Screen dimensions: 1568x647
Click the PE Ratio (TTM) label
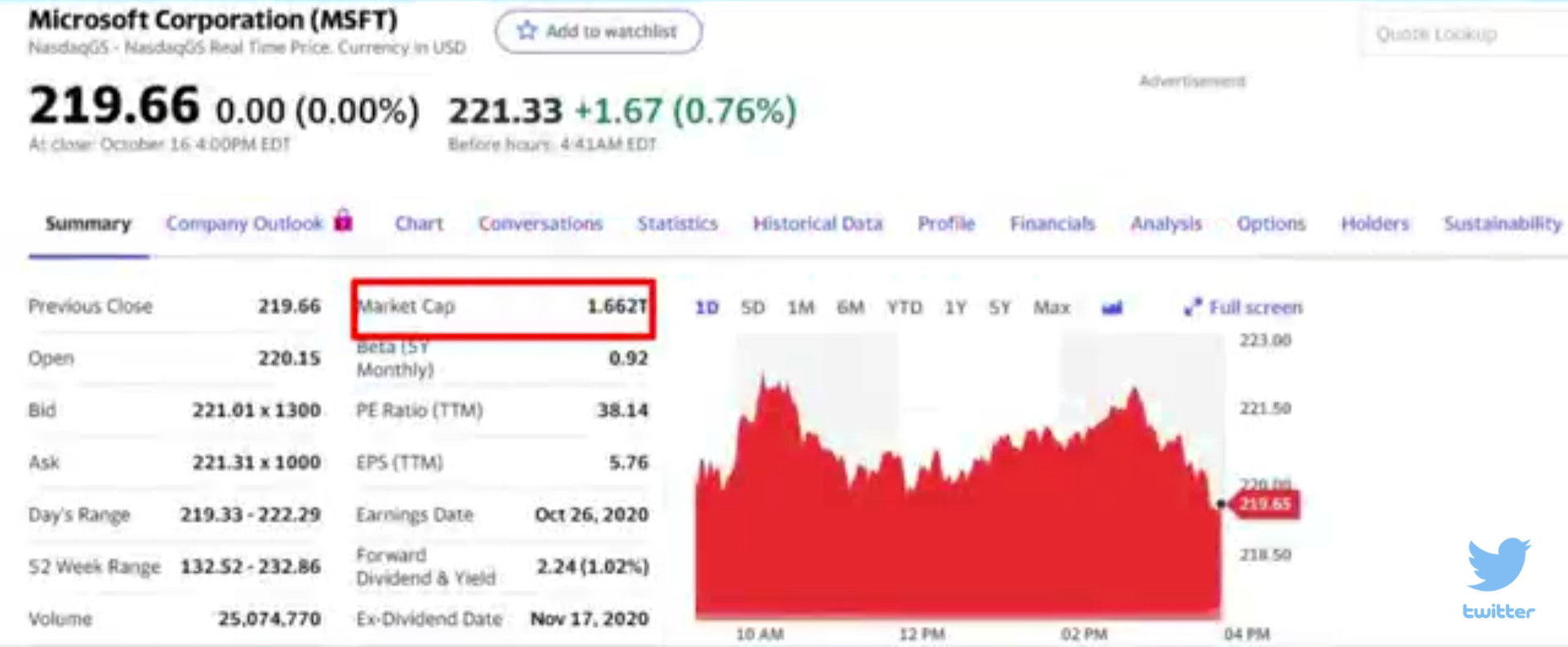pyautogui.click(x=420, y=410)
